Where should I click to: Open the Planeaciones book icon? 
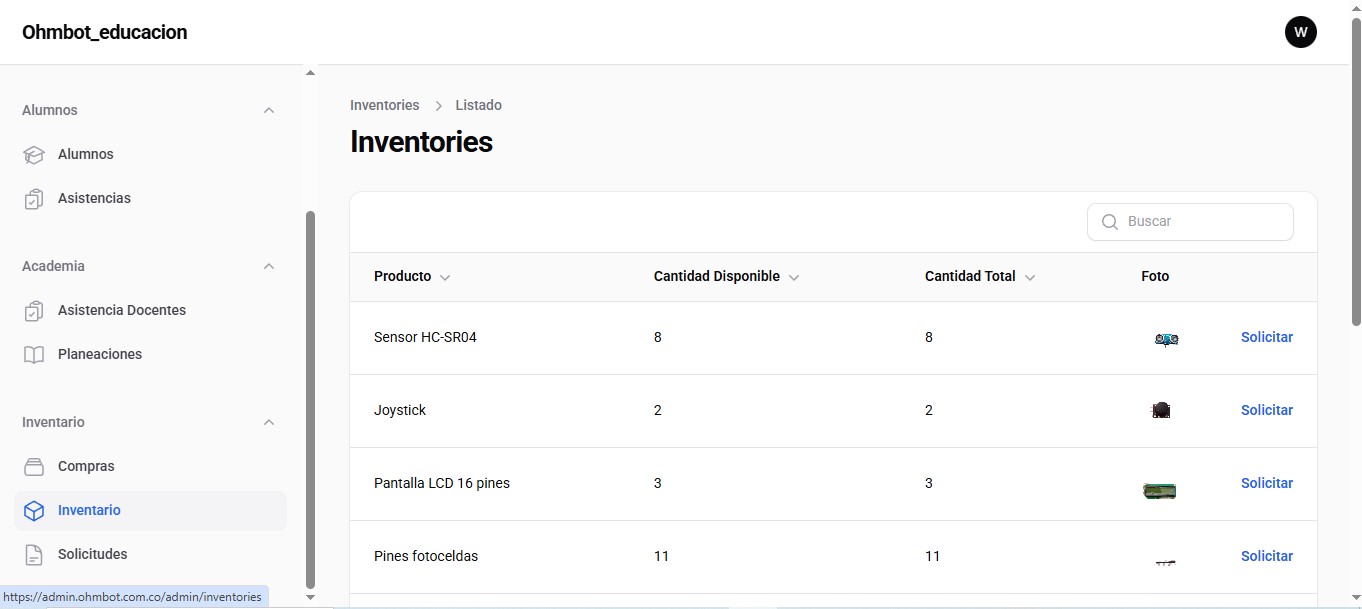(34, 355)
